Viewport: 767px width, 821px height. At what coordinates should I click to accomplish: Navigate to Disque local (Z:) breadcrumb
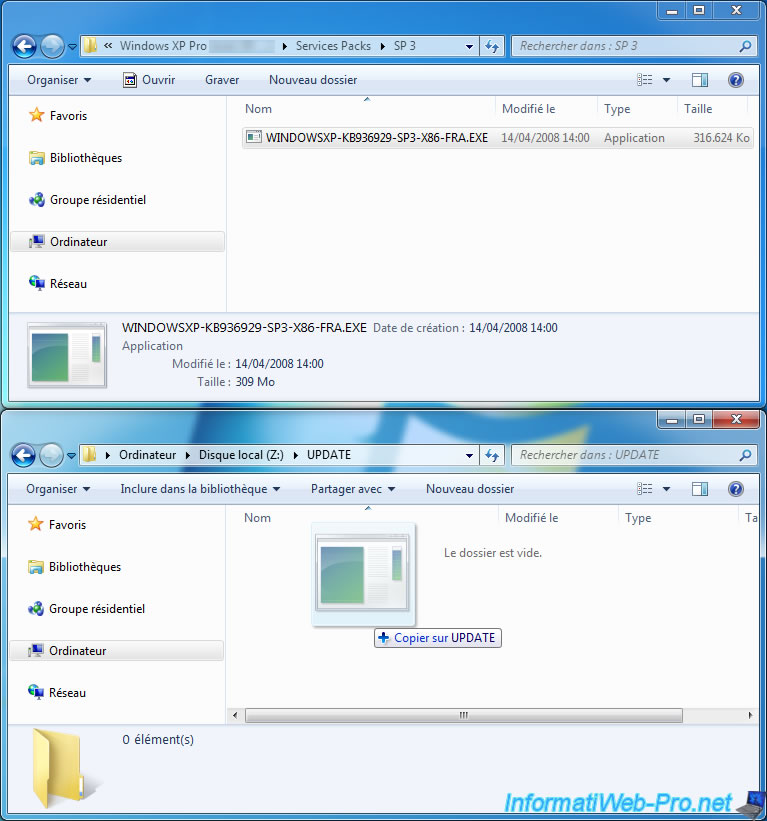click(x=241, y=455)
